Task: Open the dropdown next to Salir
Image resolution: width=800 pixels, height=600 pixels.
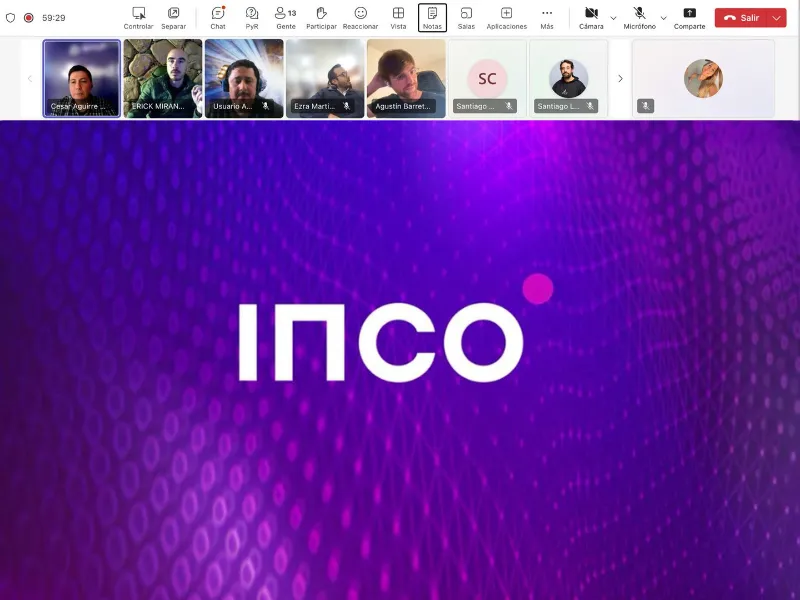Action: pos(777,18)
